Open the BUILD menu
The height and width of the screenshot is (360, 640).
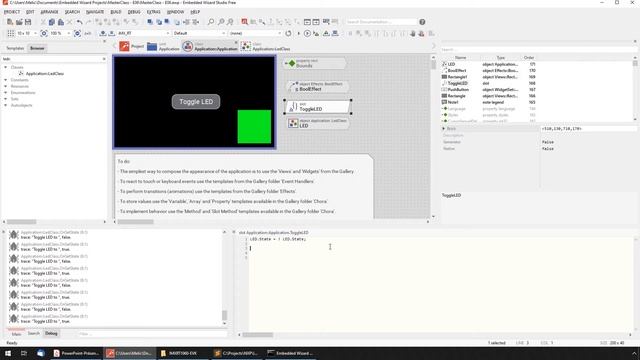[x=116, y=12]
